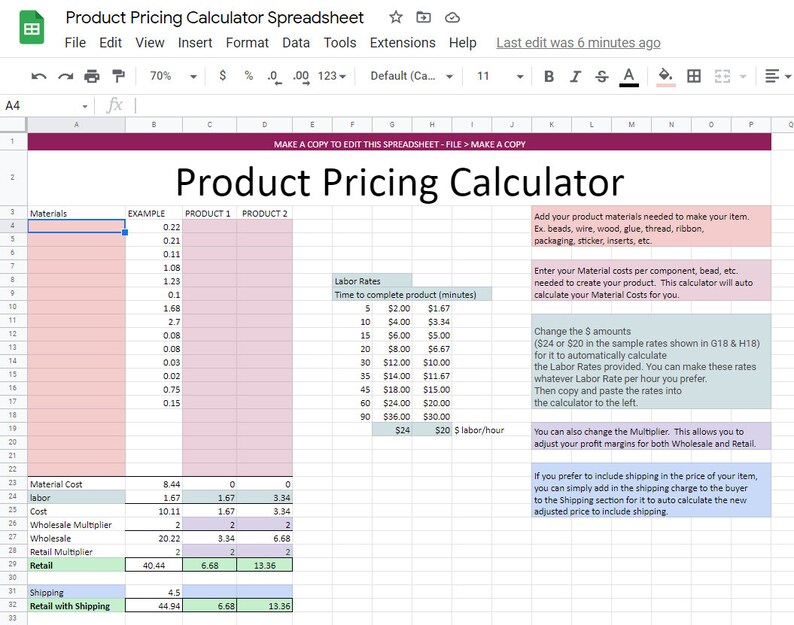Click the 'MAKE A COPY' banner row

[400, 143]
